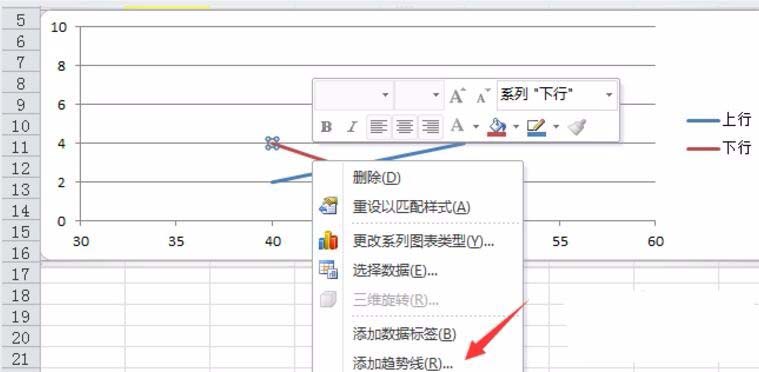
Task: Click vertical axis label 0
Action: click(x=61, y=222)
